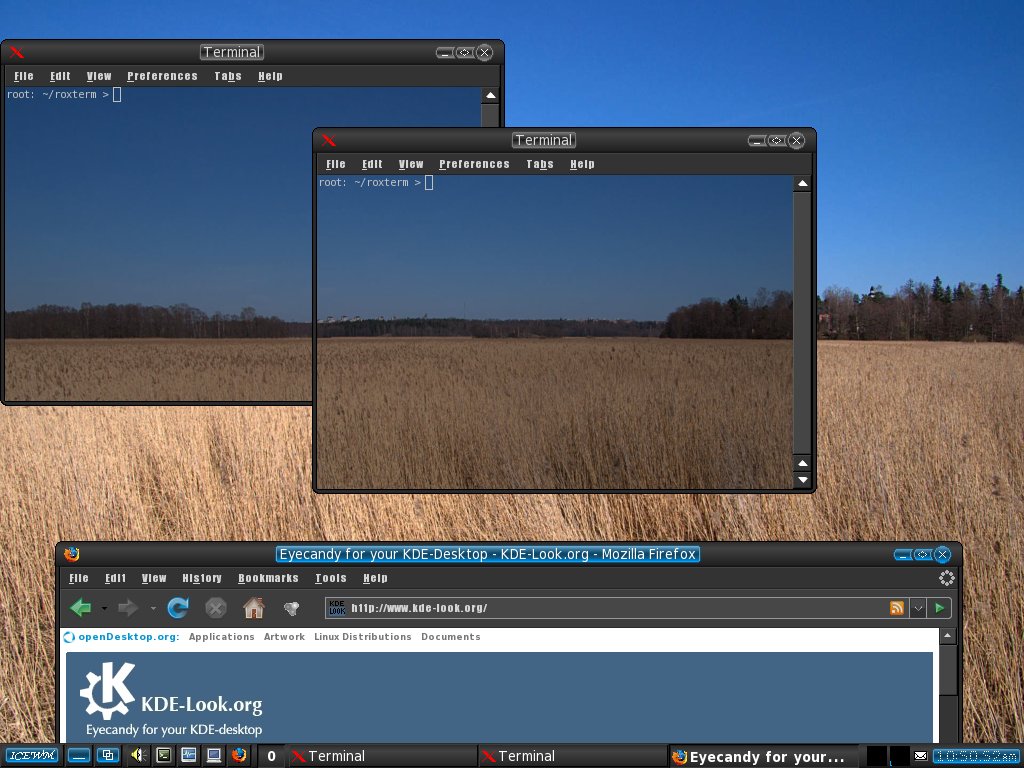1024x768 pixels.
Task: Open Help menu in the front Terminal
Action: [x=583, y=164]
